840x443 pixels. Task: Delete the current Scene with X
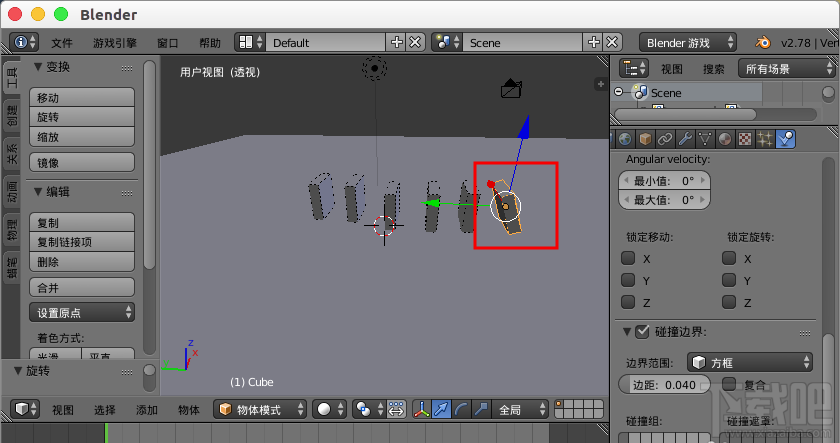click(x=612, y=42)
